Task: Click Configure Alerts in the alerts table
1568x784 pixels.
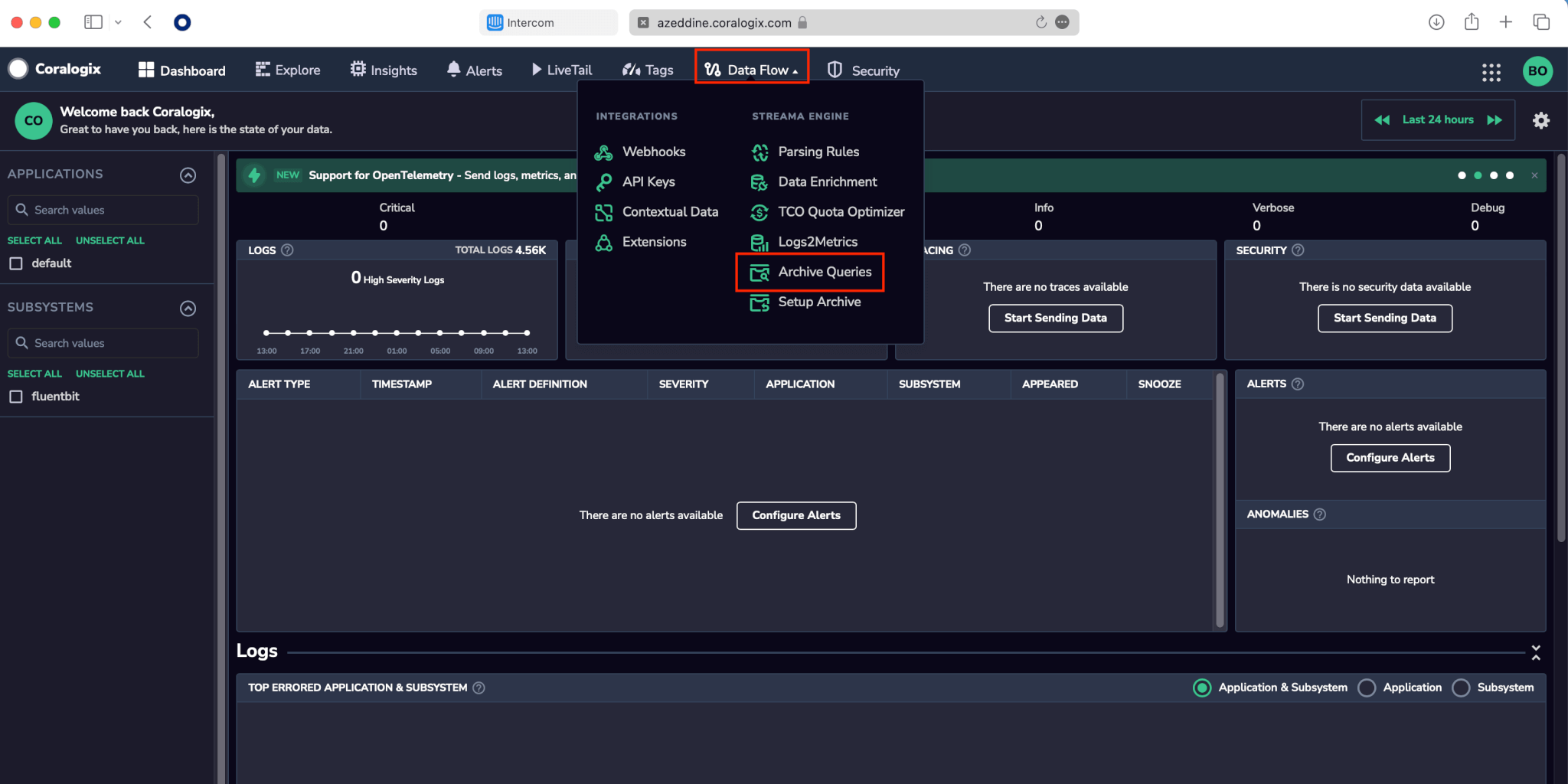Action: [x=796, y=516]
